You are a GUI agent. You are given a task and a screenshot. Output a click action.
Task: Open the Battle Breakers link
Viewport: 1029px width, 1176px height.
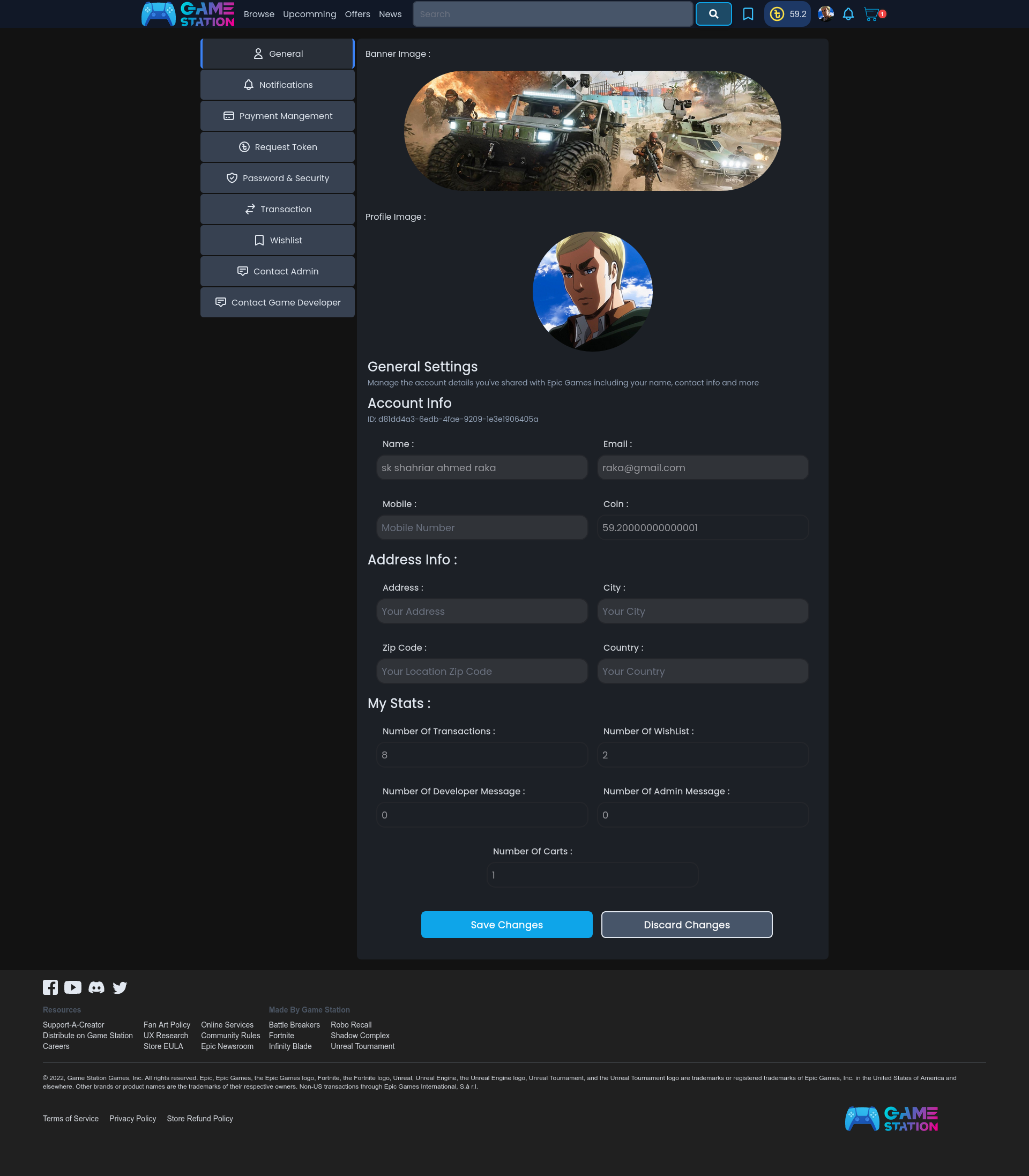click(294, 1025)
